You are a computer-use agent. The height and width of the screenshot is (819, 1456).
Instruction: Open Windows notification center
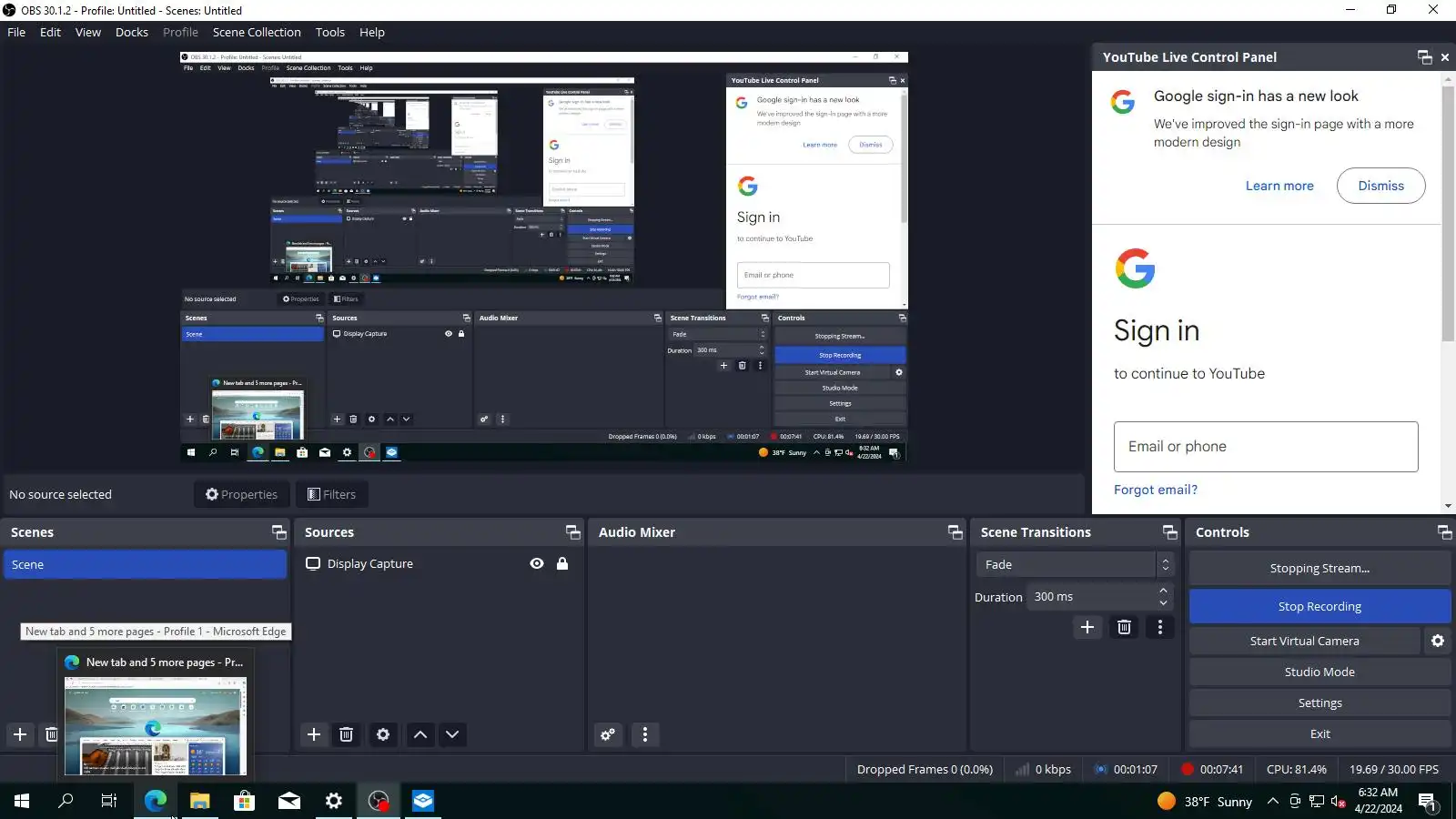tap(1427, 802)
